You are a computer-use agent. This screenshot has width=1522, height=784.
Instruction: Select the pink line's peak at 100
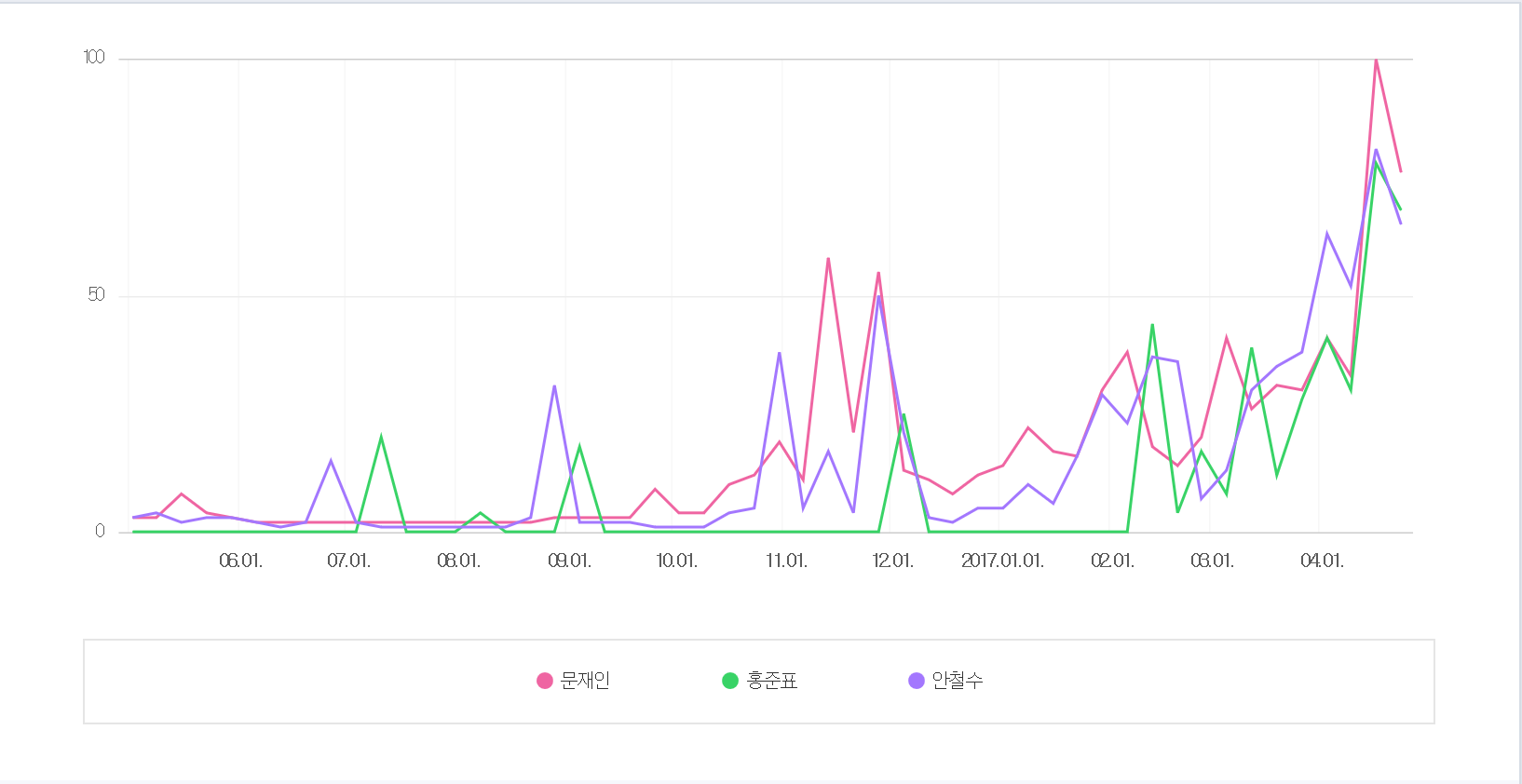[x=1376, y=60]
